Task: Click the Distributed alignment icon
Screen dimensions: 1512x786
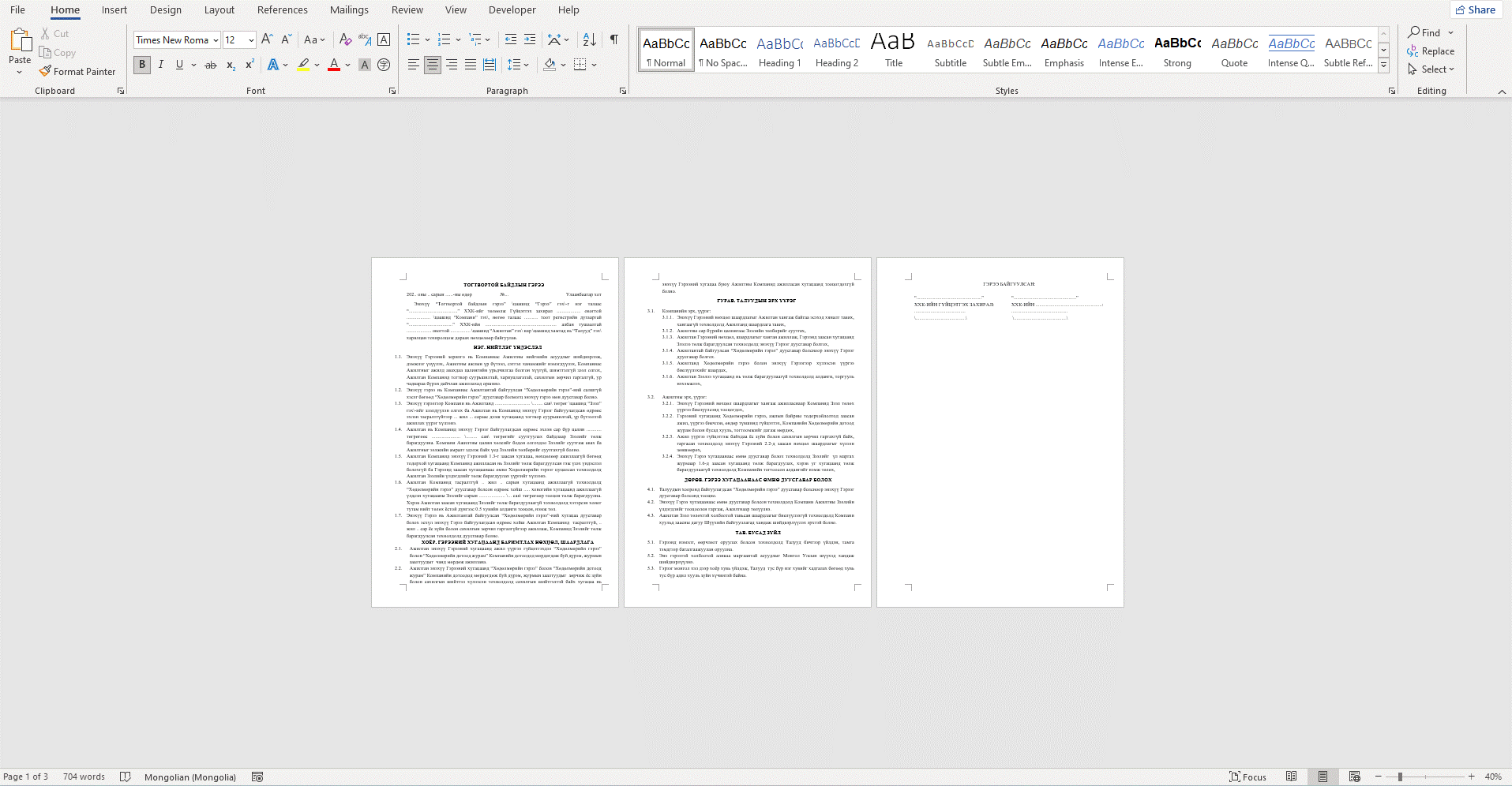Action: (x=490, y=65)
